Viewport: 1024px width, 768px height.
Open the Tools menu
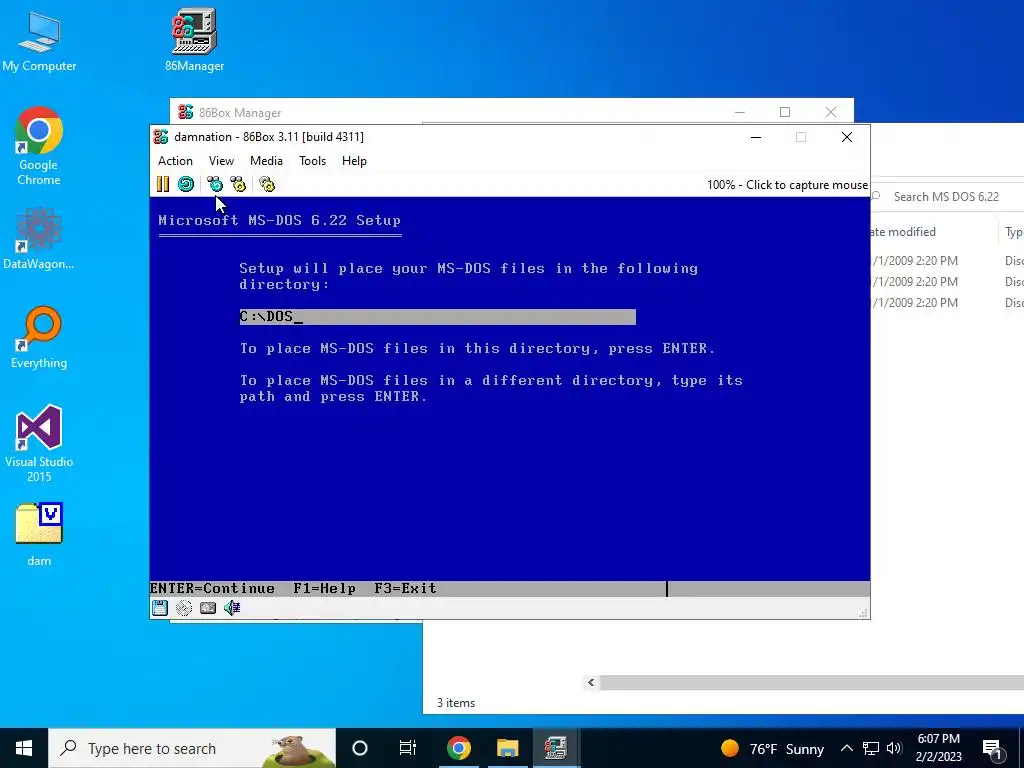tap(312, 161)
